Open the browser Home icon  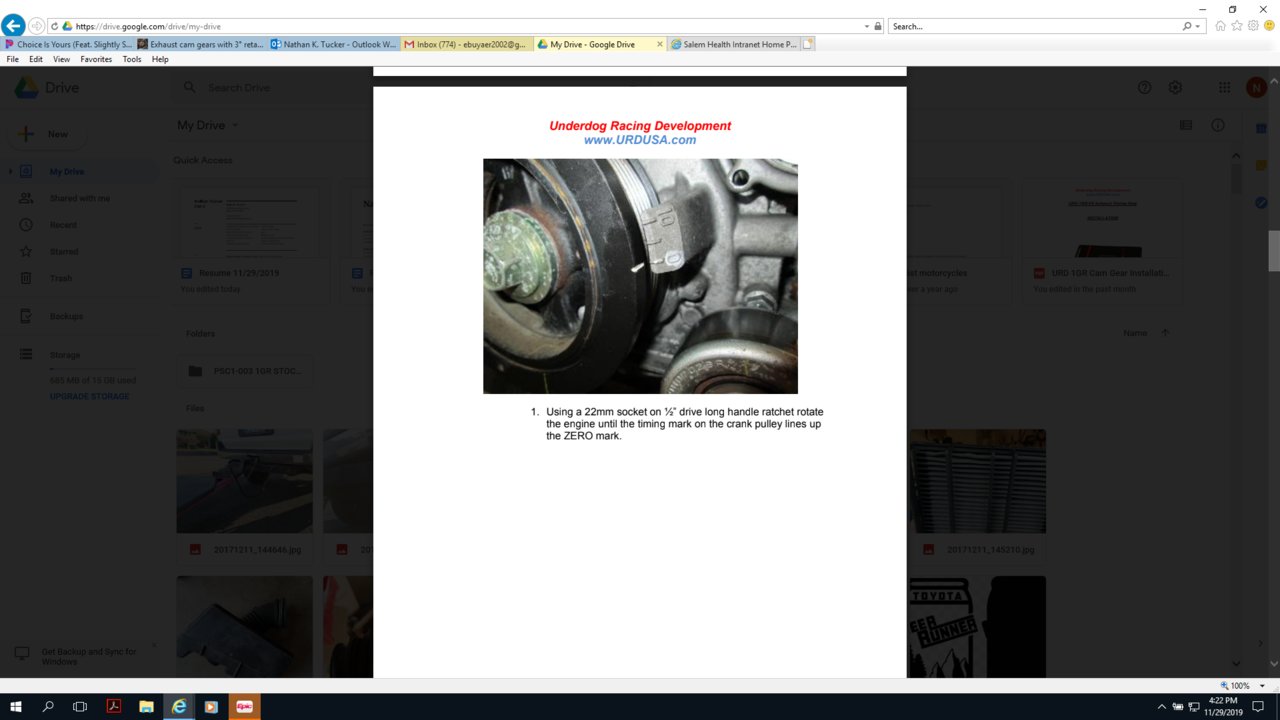tap(1220, 26)
